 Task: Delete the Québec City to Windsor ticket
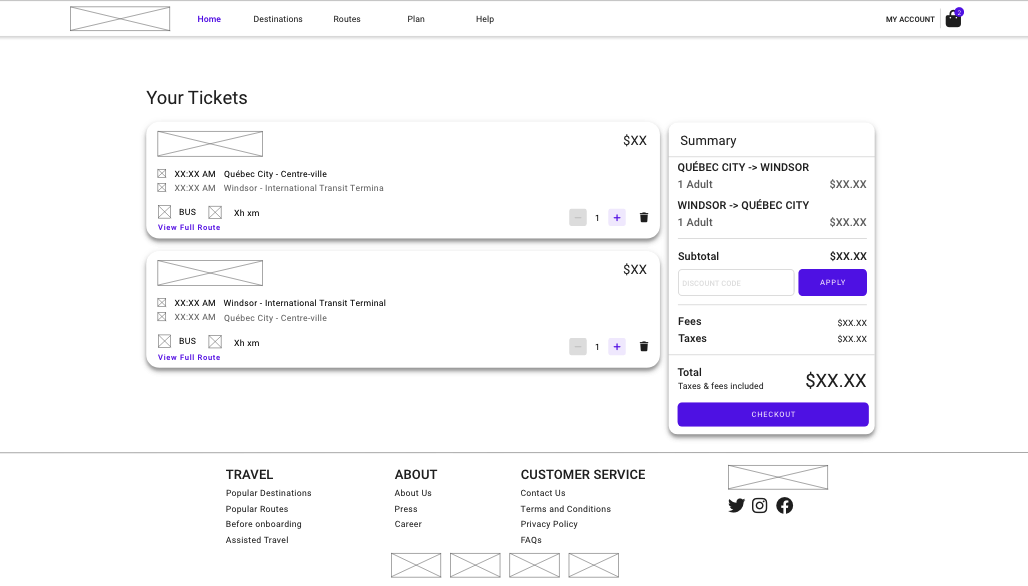pos(644,217)
